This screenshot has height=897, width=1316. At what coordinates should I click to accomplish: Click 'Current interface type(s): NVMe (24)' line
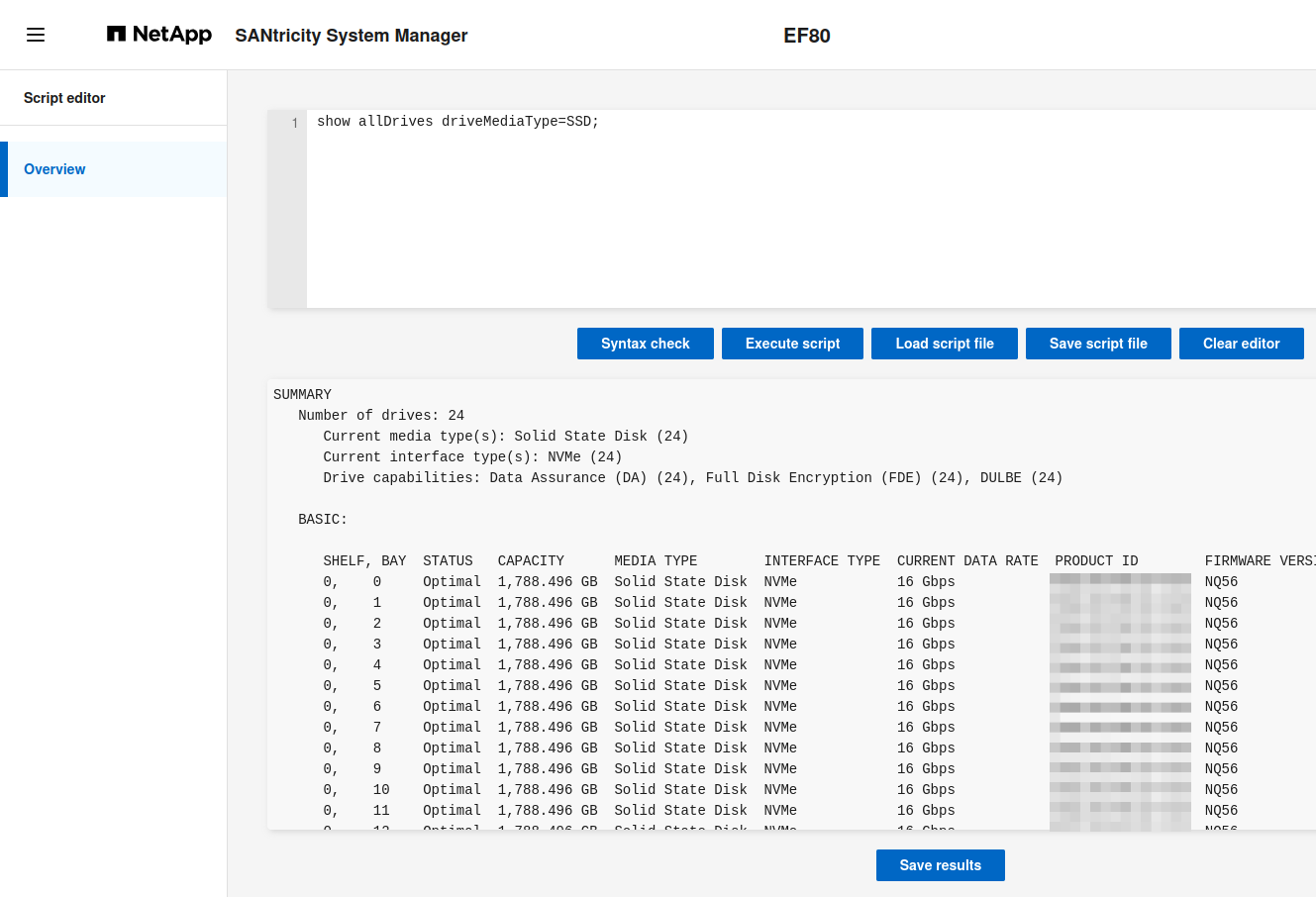(x=472, y=456)
